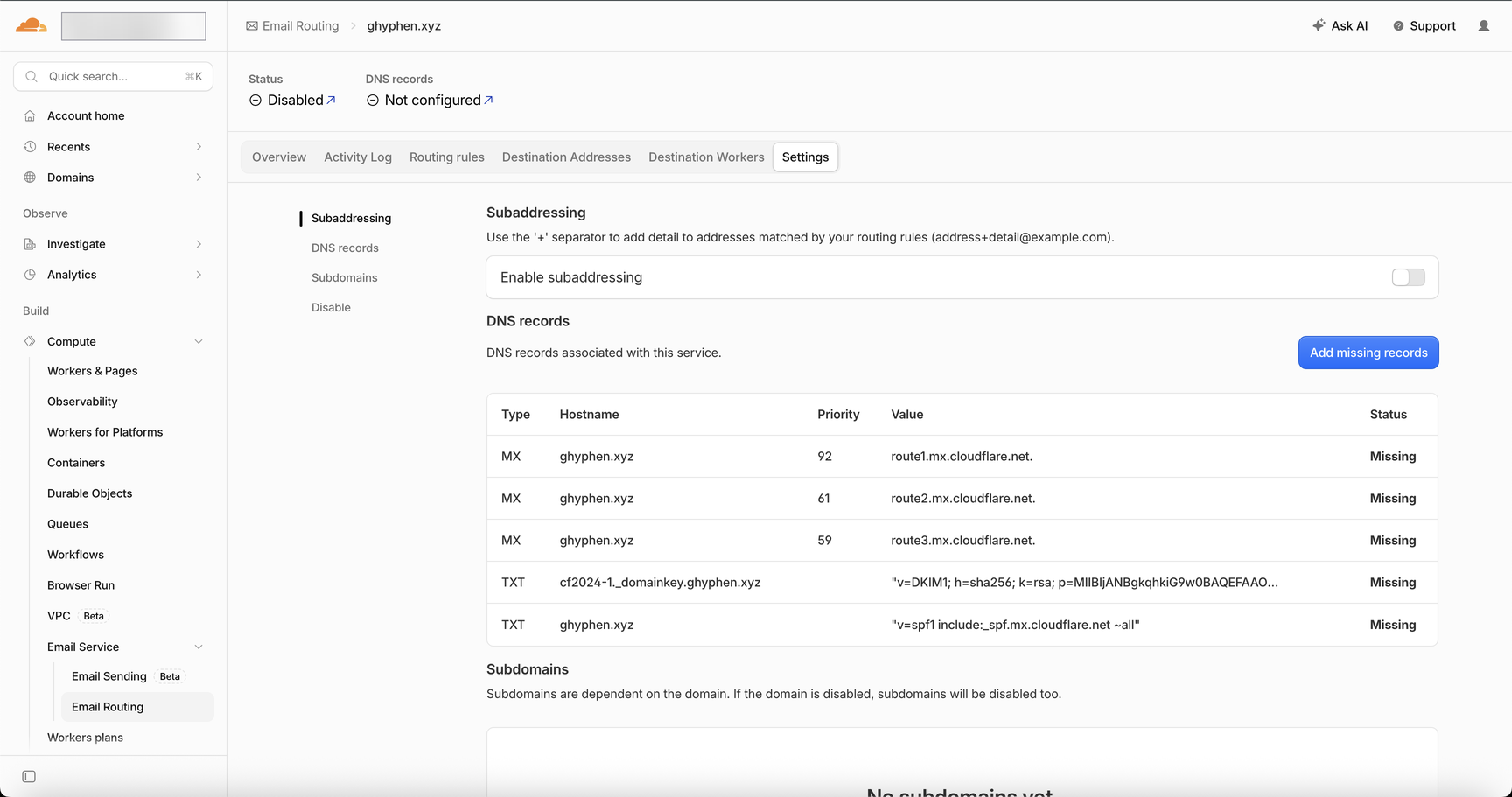This screenshot has width=1512, height=797.
Task: Click the search magnifier icon
Action: 31,77
